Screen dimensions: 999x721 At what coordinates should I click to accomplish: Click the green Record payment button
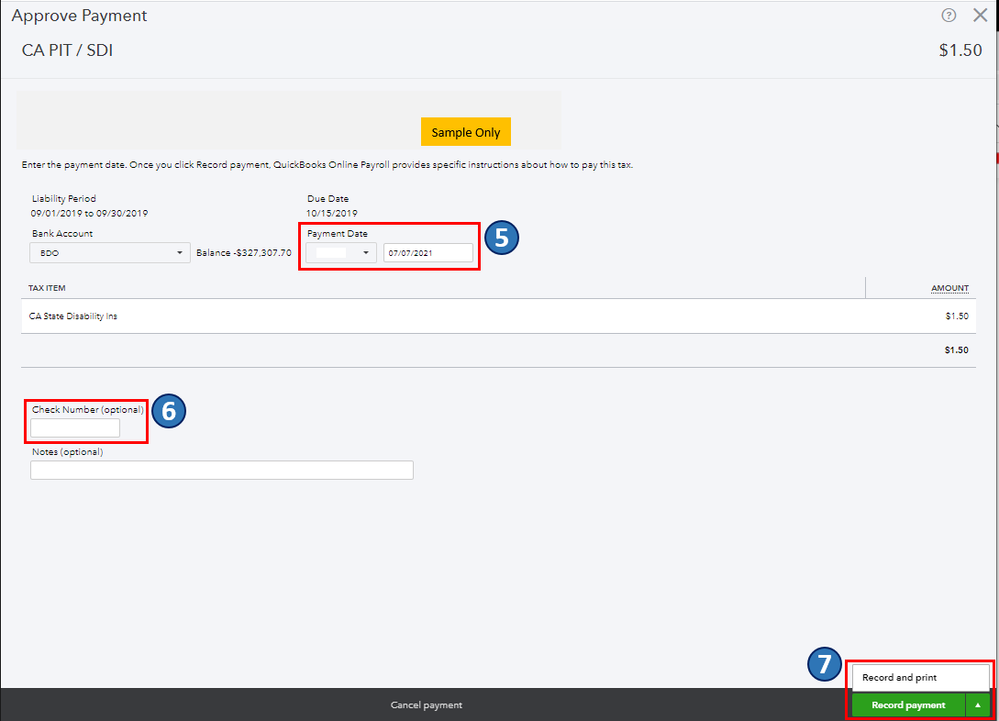pyautogui.click(x=909, y=705)
